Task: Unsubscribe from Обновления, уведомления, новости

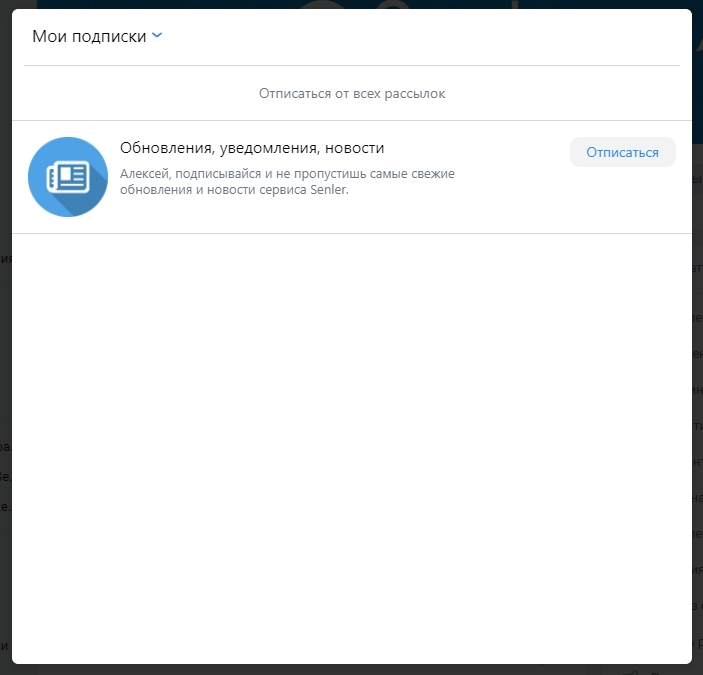Action: point(622,152)
